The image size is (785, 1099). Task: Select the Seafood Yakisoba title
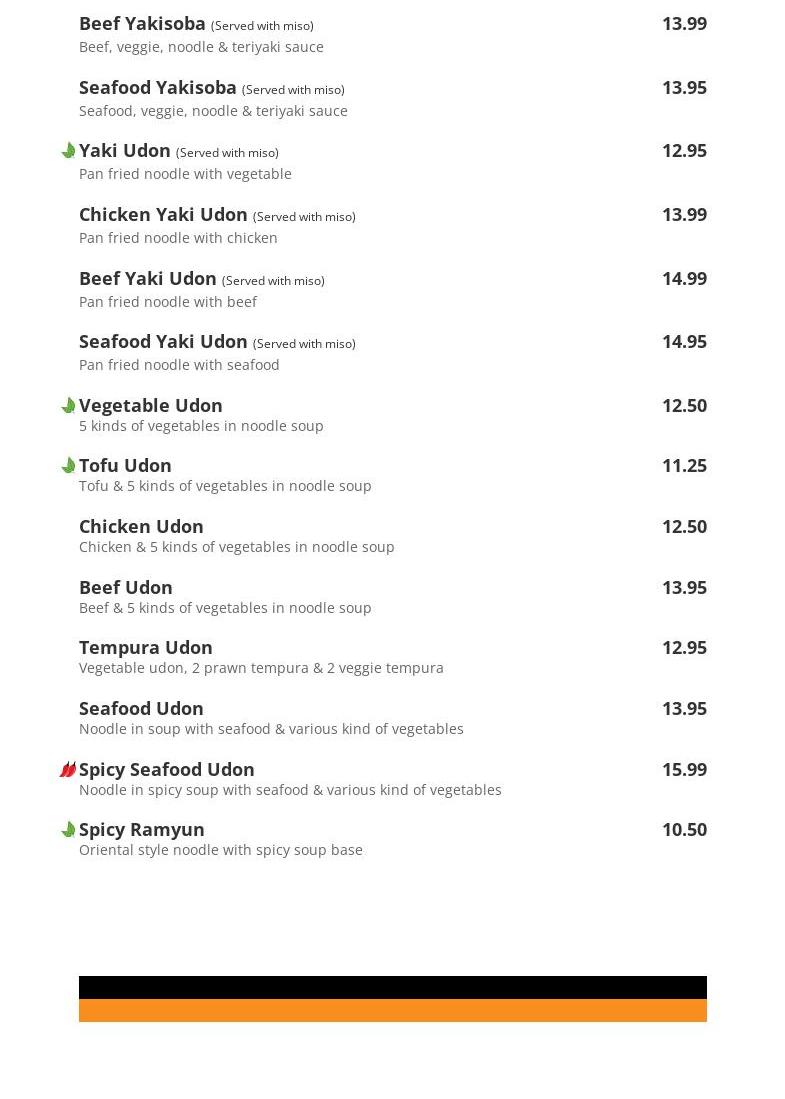(x=158, y=88)
